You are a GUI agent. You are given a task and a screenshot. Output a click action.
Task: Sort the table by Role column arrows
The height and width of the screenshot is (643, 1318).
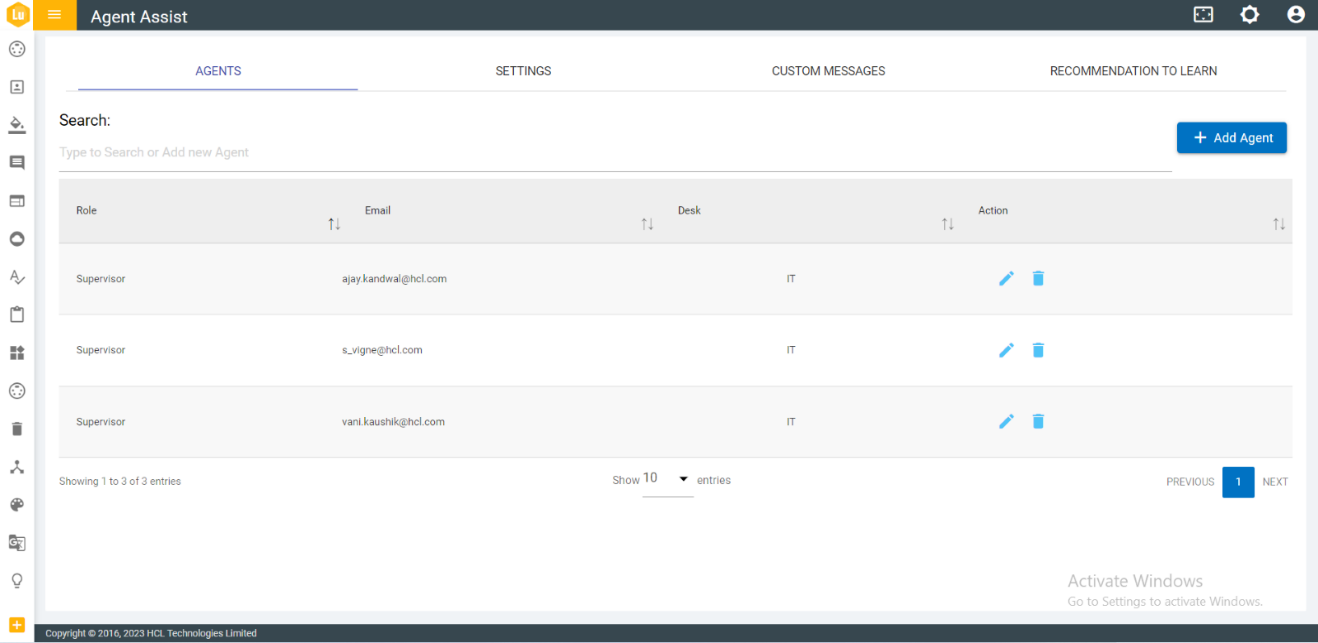click(334, 224)
